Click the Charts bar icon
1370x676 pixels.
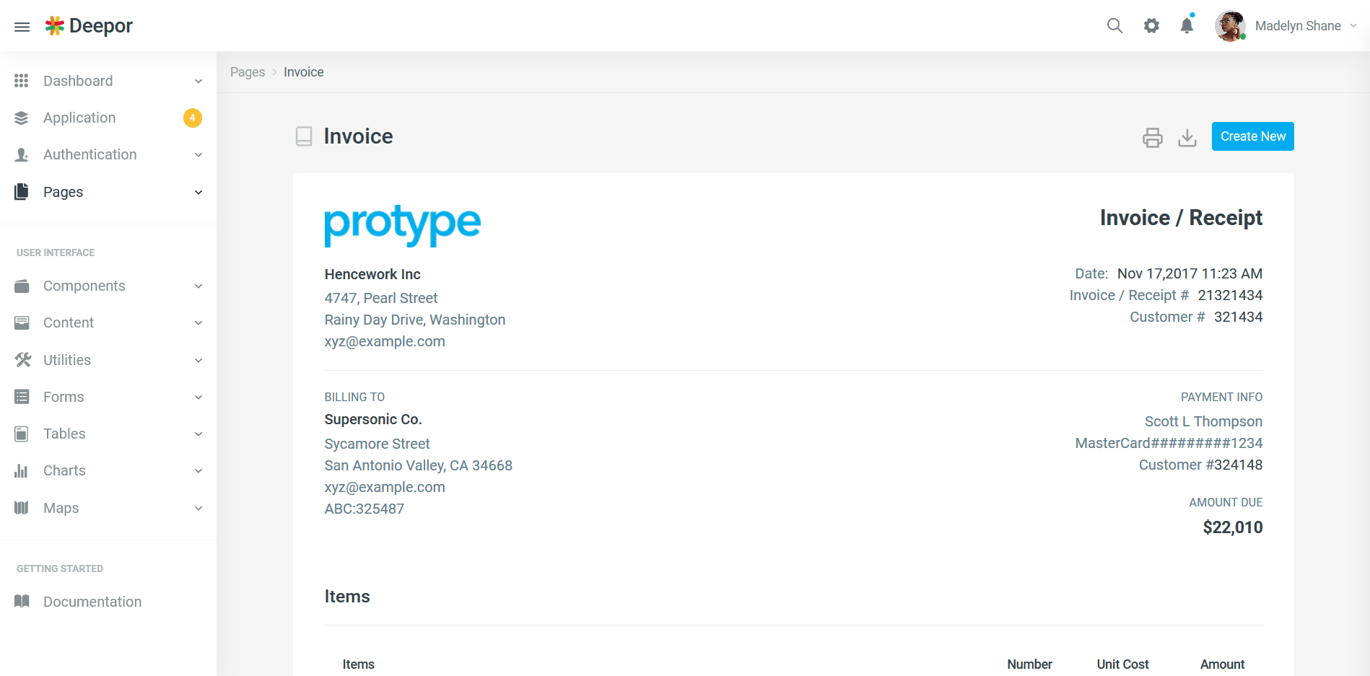pos(21,471)
